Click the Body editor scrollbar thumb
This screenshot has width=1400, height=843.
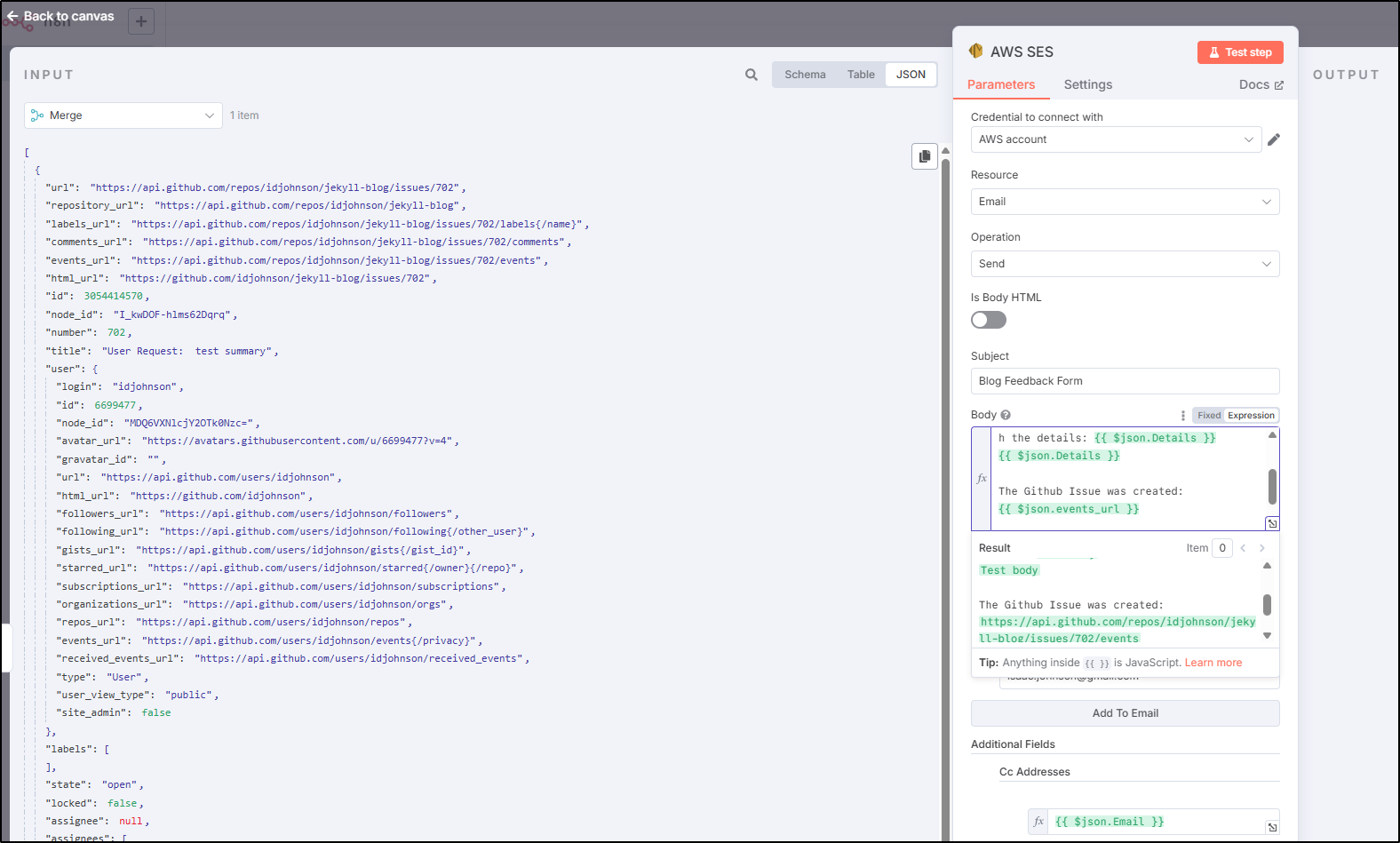(x=1272, y=487)
